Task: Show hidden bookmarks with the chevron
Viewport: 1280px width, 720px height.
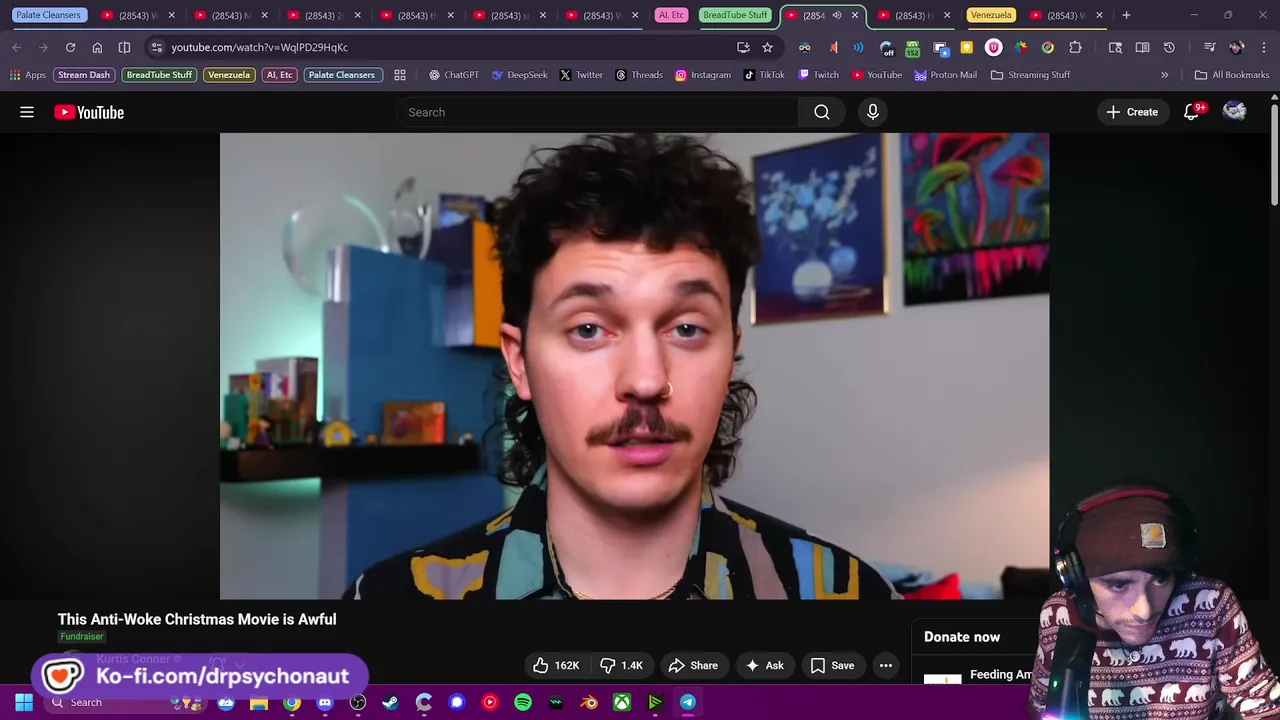Action: (x=1164, y=75)
